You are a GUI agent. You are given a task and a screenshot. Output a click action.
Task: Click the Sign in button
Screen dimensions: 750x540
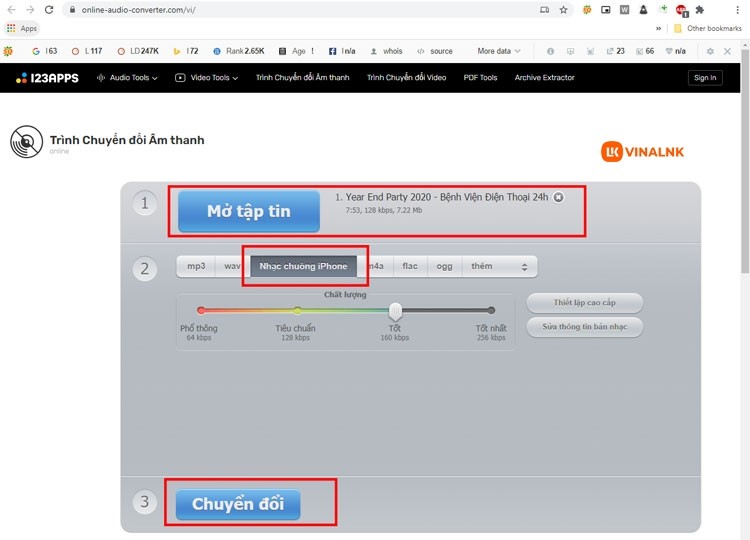click(x=704, y=77)
